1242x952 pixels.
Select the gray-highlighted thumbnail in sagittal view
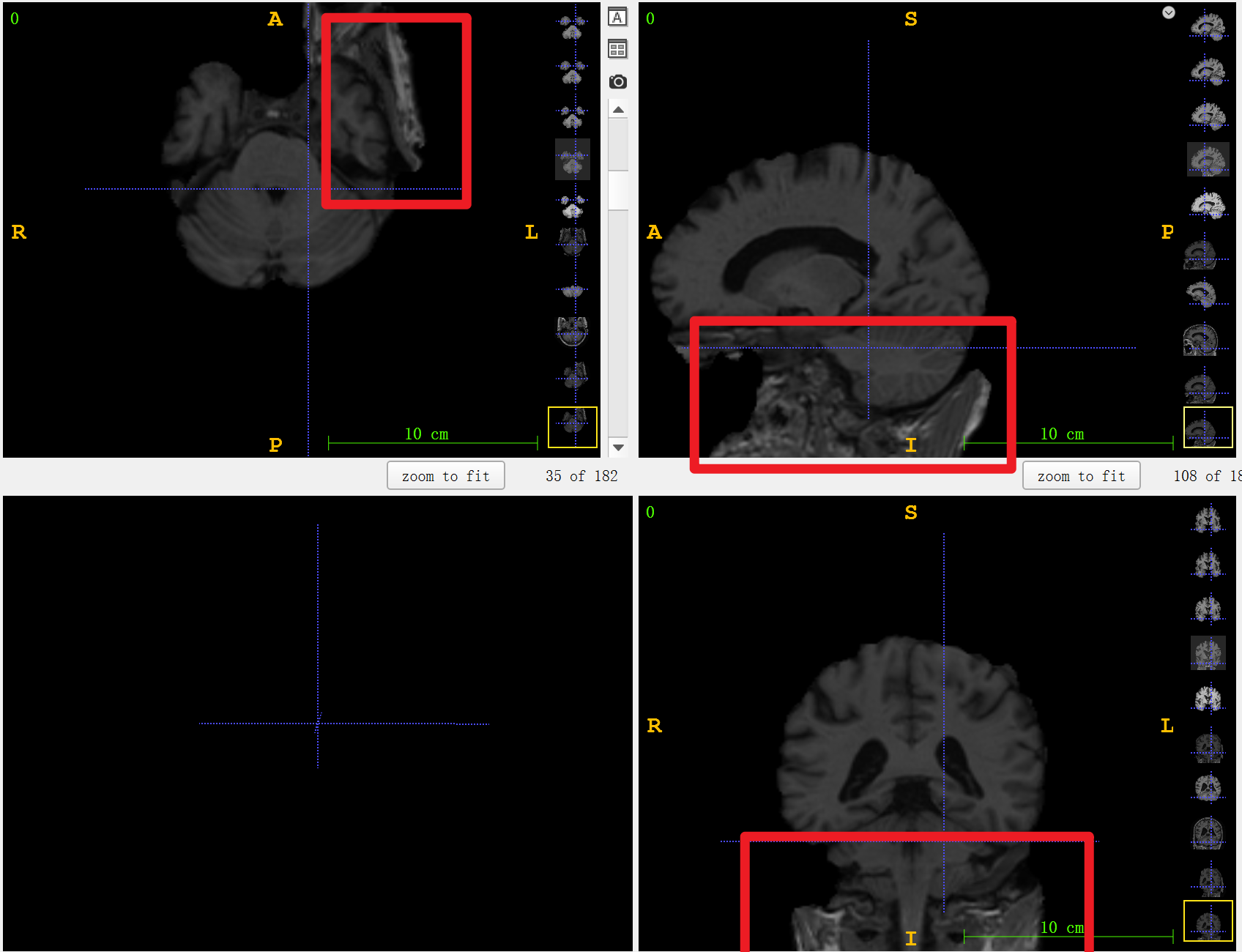click(x=1208, y=159)
